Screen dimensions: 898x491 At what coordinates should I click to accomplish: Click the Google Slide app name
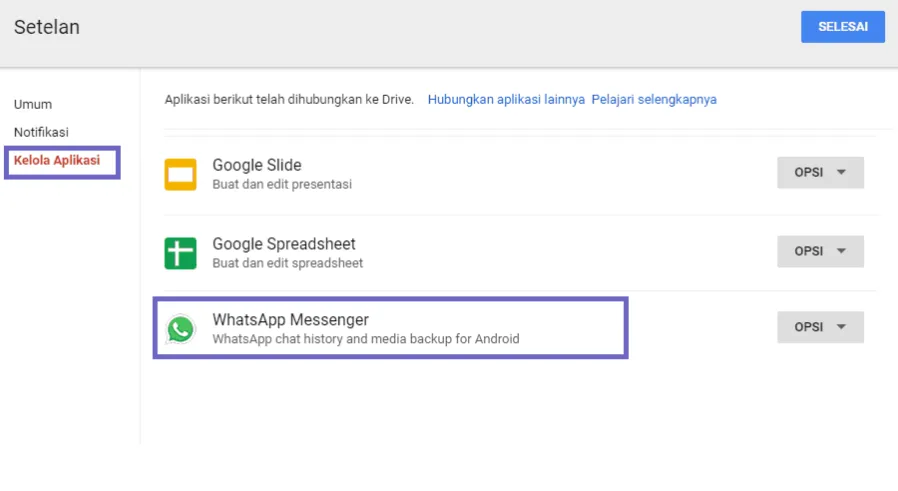257,165
